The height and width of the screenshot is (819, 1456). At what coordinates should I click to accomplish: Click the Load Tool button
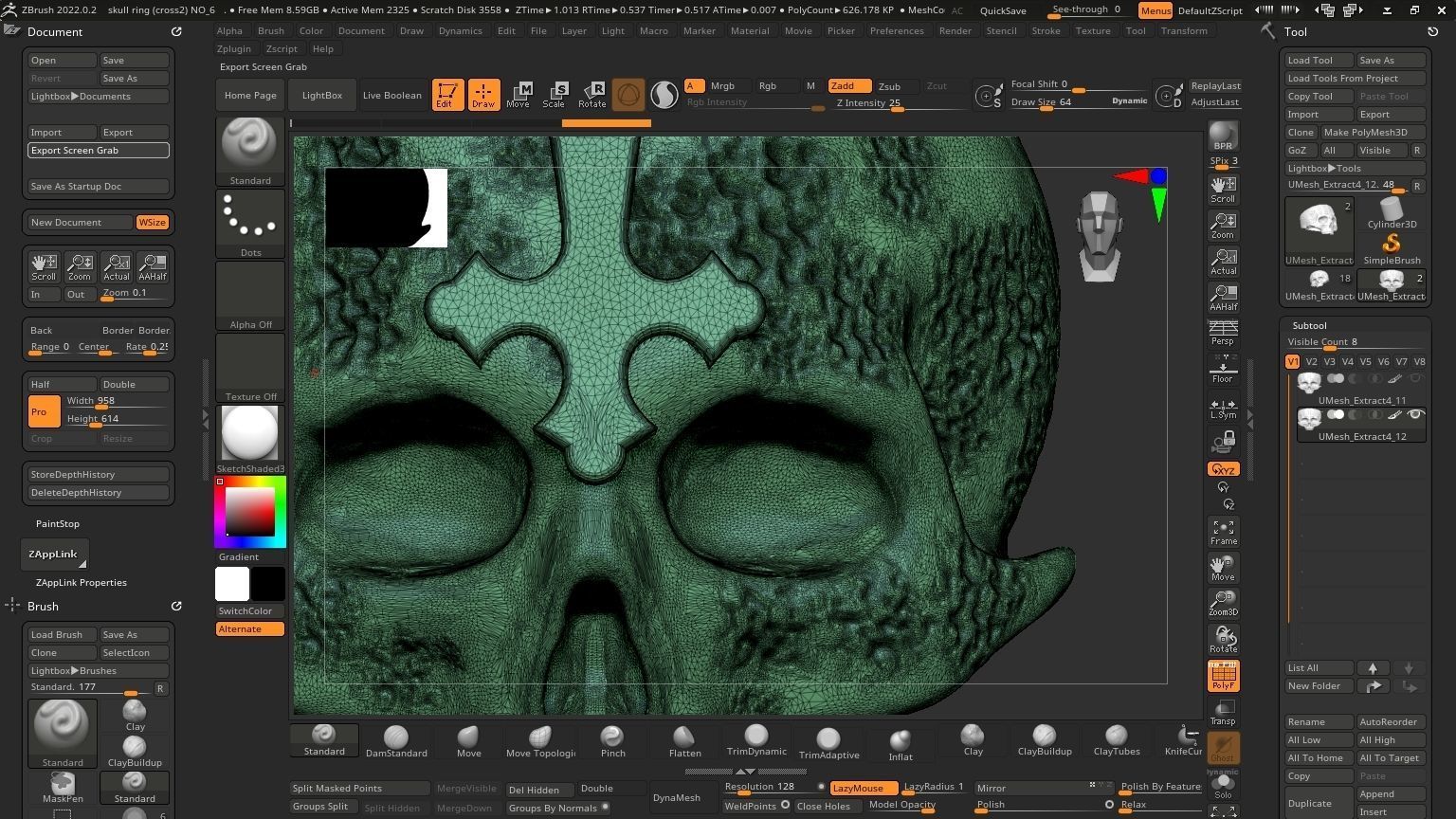[1319, 61]
